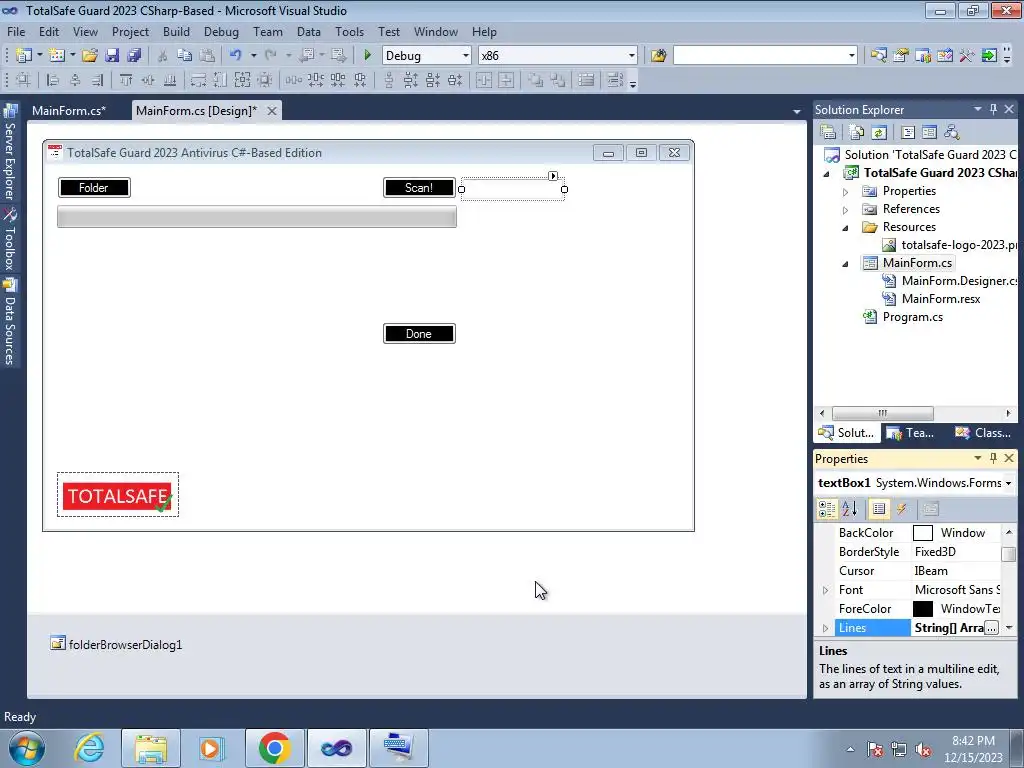Open Chrome from the taskbar
Image resolution: width=1024 pixels, height=768 pixels.
[x=274, y=748]
